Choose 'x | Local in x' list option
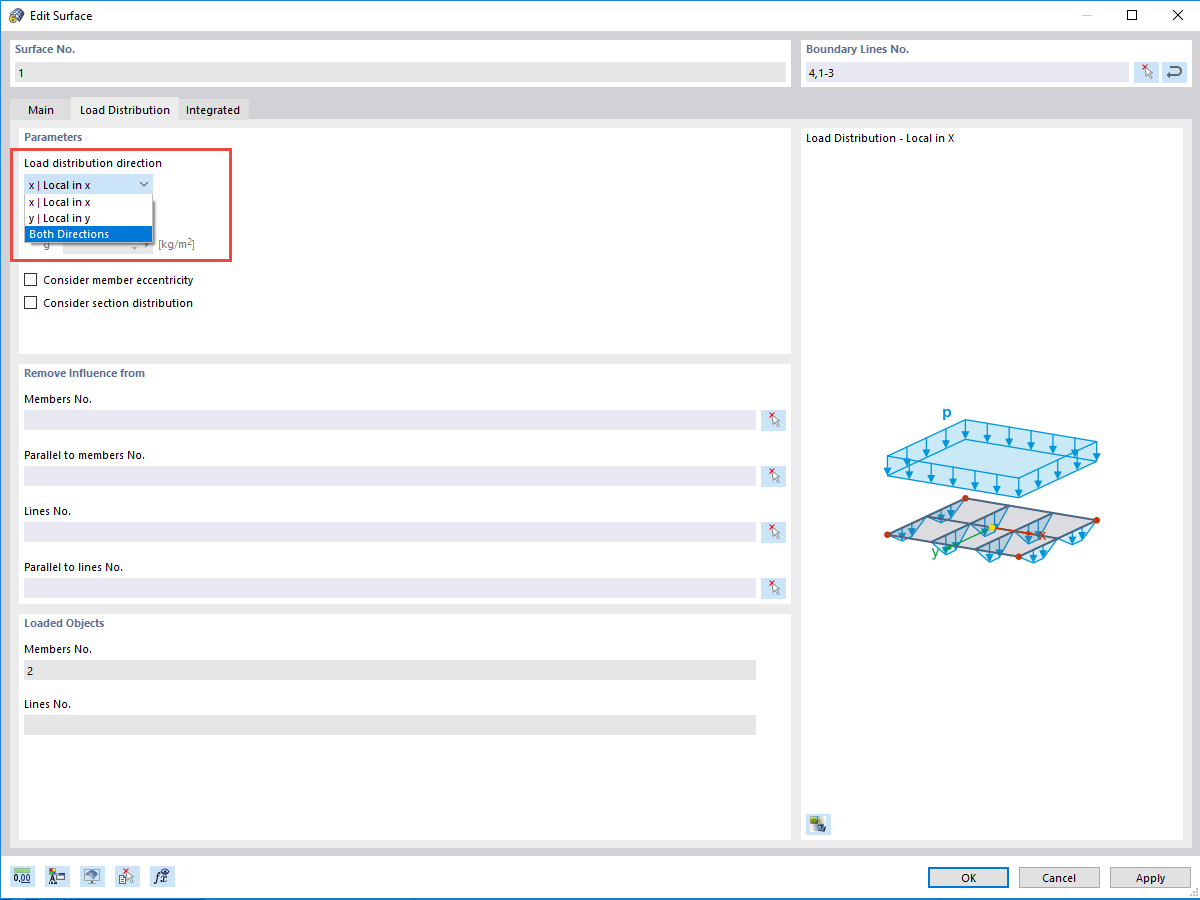This screenshot has height=900, width=1200. [x=88, y=202]
